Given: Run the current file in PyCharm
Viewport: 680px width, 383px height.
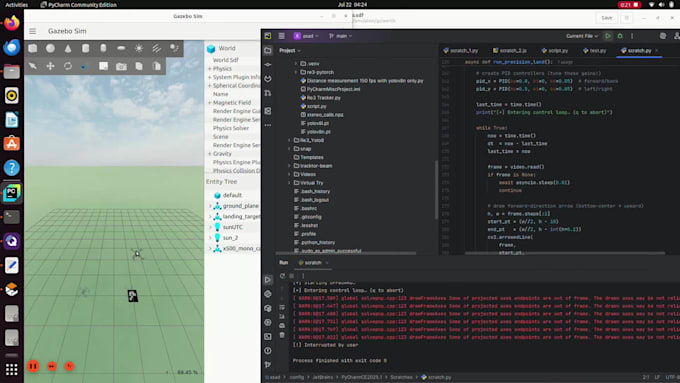Looking at the screenshot, I should click(x=608, y=36).
